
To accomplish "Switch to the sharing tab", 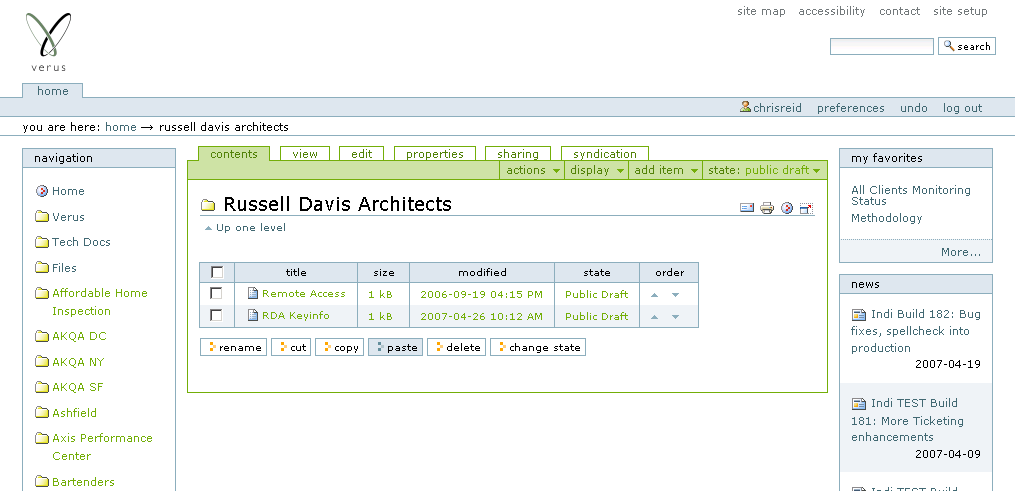I will (518, 154).
